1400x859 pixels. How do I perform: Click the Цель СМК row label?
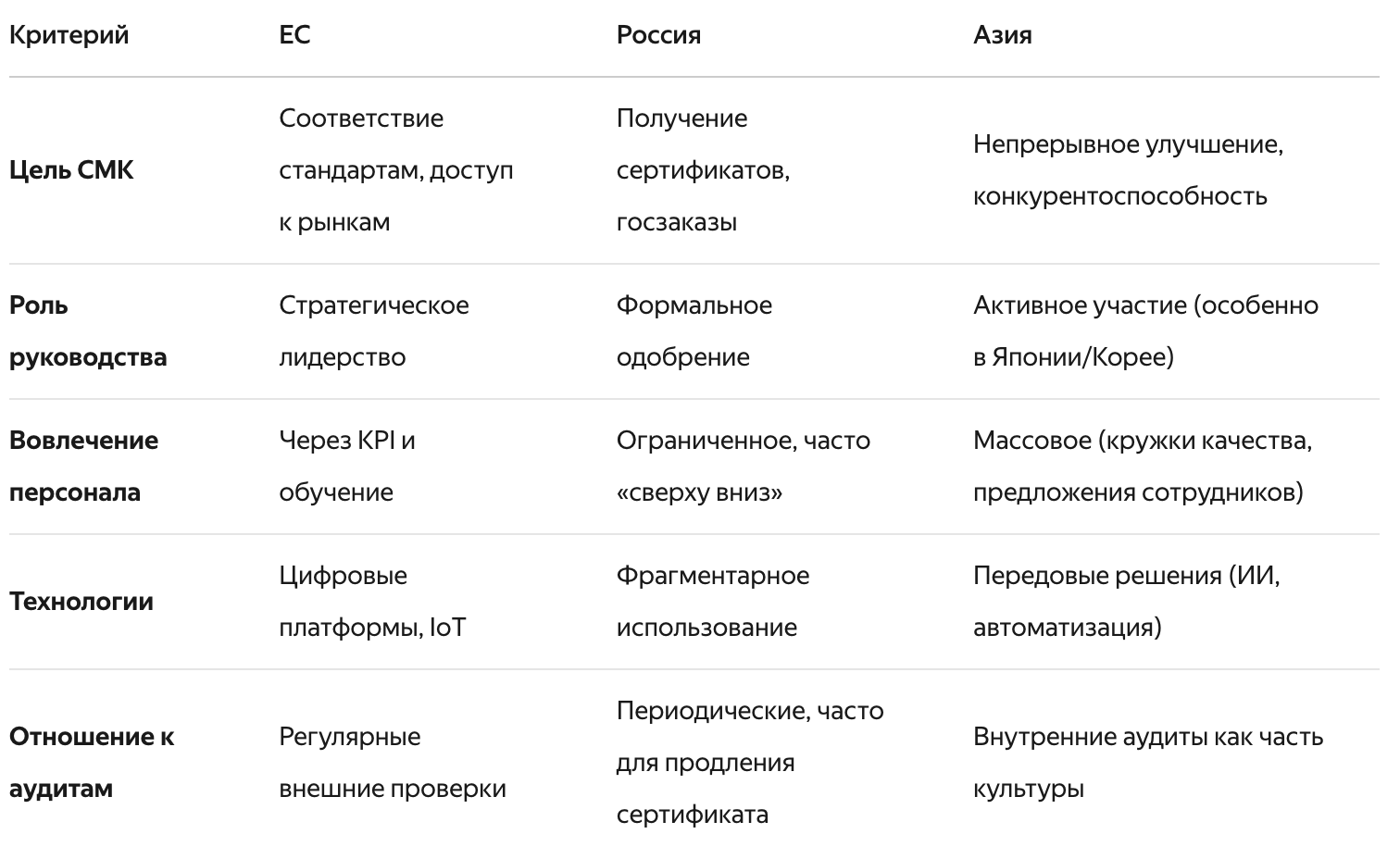[x=71, y=170]
